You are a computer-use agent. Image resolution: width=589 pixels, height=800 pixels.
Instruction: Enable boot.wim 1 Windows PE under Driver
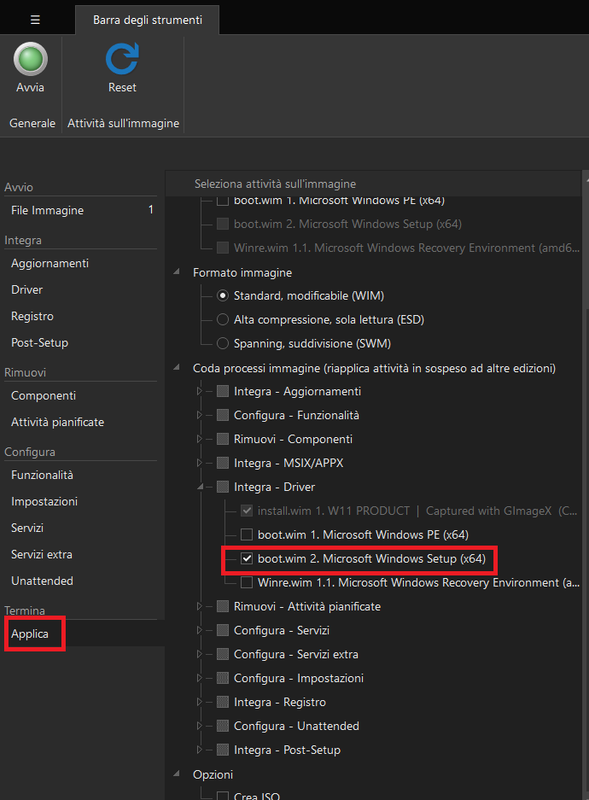[247, 535]
